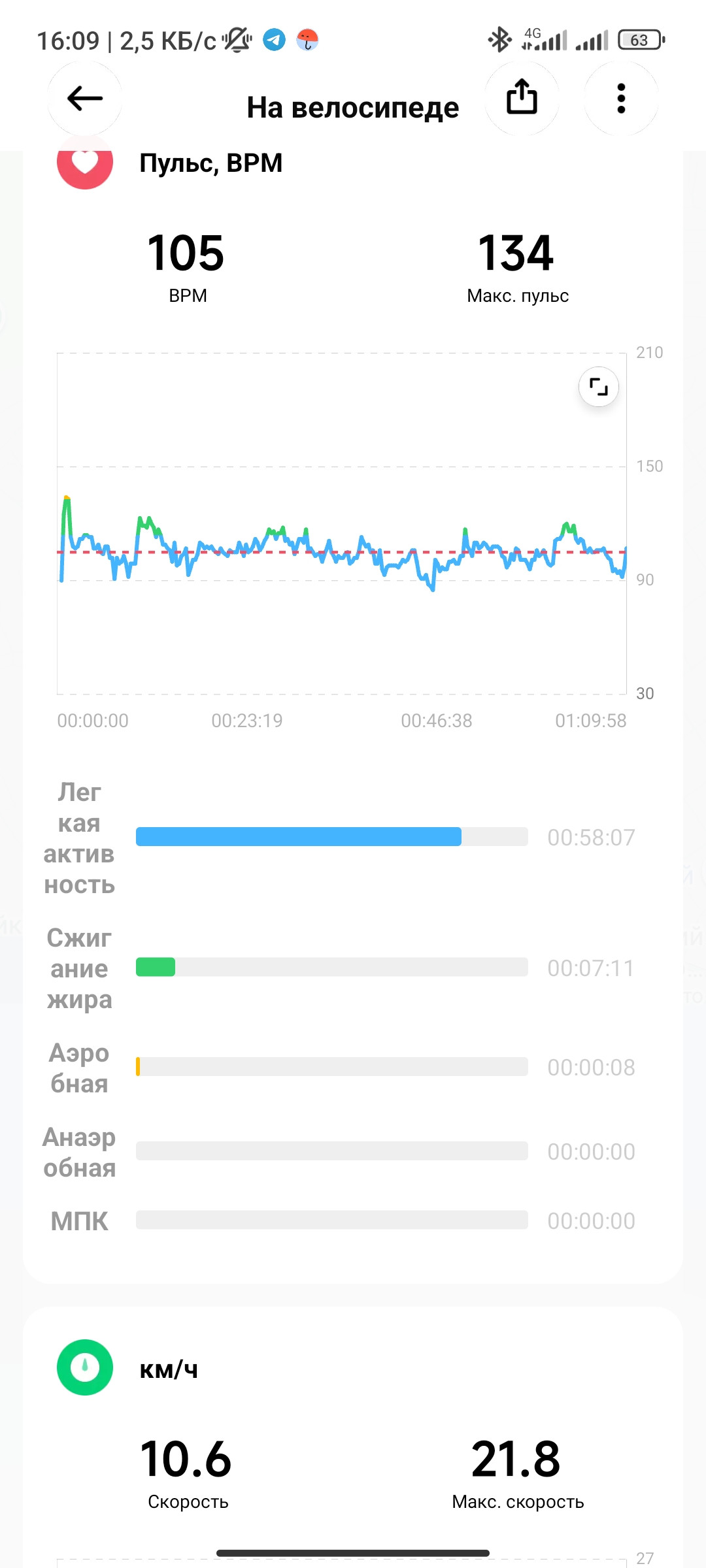Tap the 134 max pulse value
The width and height of the screenshot is (706, 1568).
coord(516,253)
